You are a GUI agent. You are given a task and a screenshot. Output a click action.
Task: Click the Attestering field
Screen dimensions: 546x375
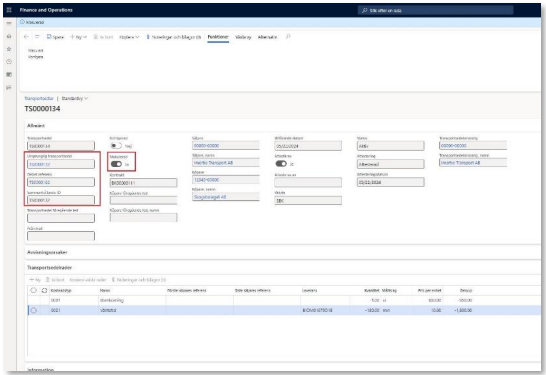pos(391,164)
